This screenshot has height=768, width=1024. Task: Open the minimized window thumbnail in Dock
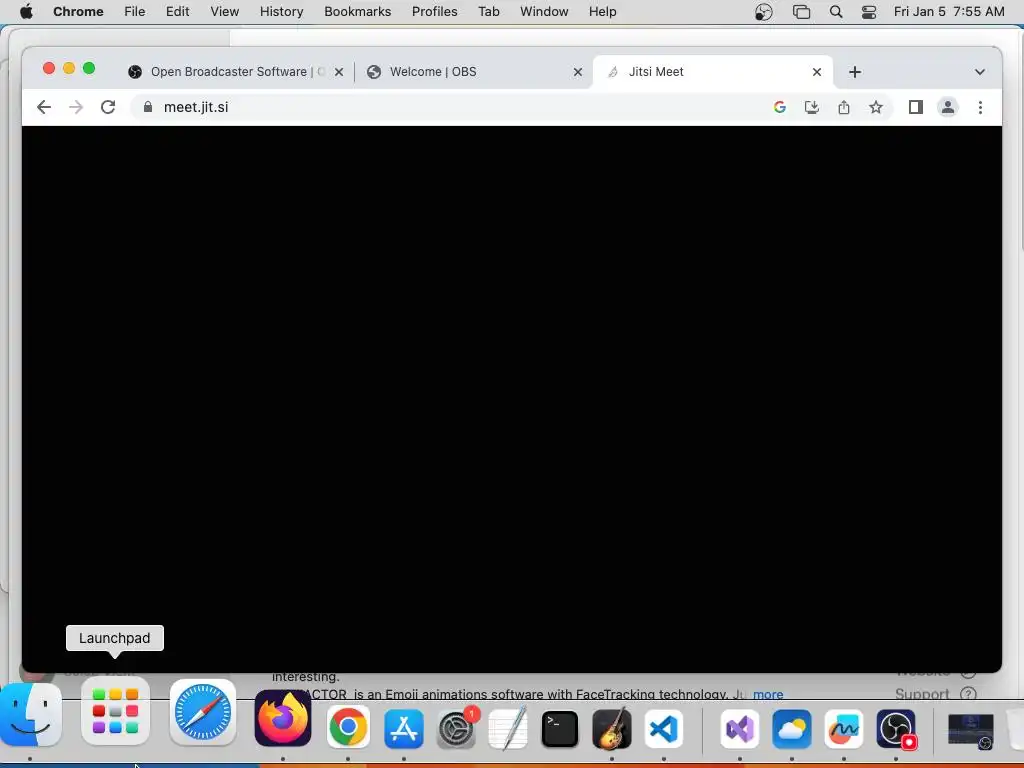(970, 730)
